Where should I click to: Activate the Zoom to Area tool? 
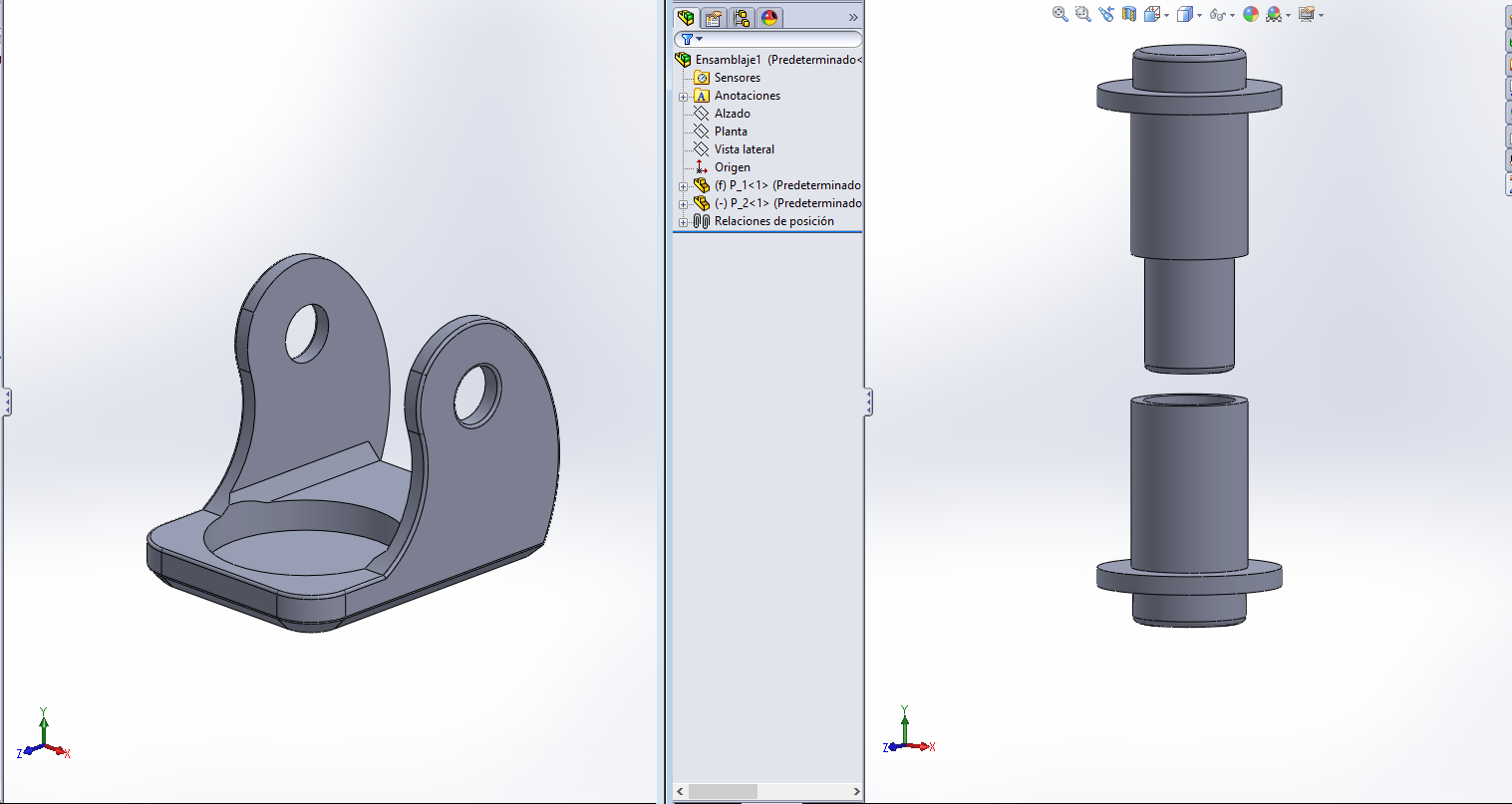click(1083, 14)
